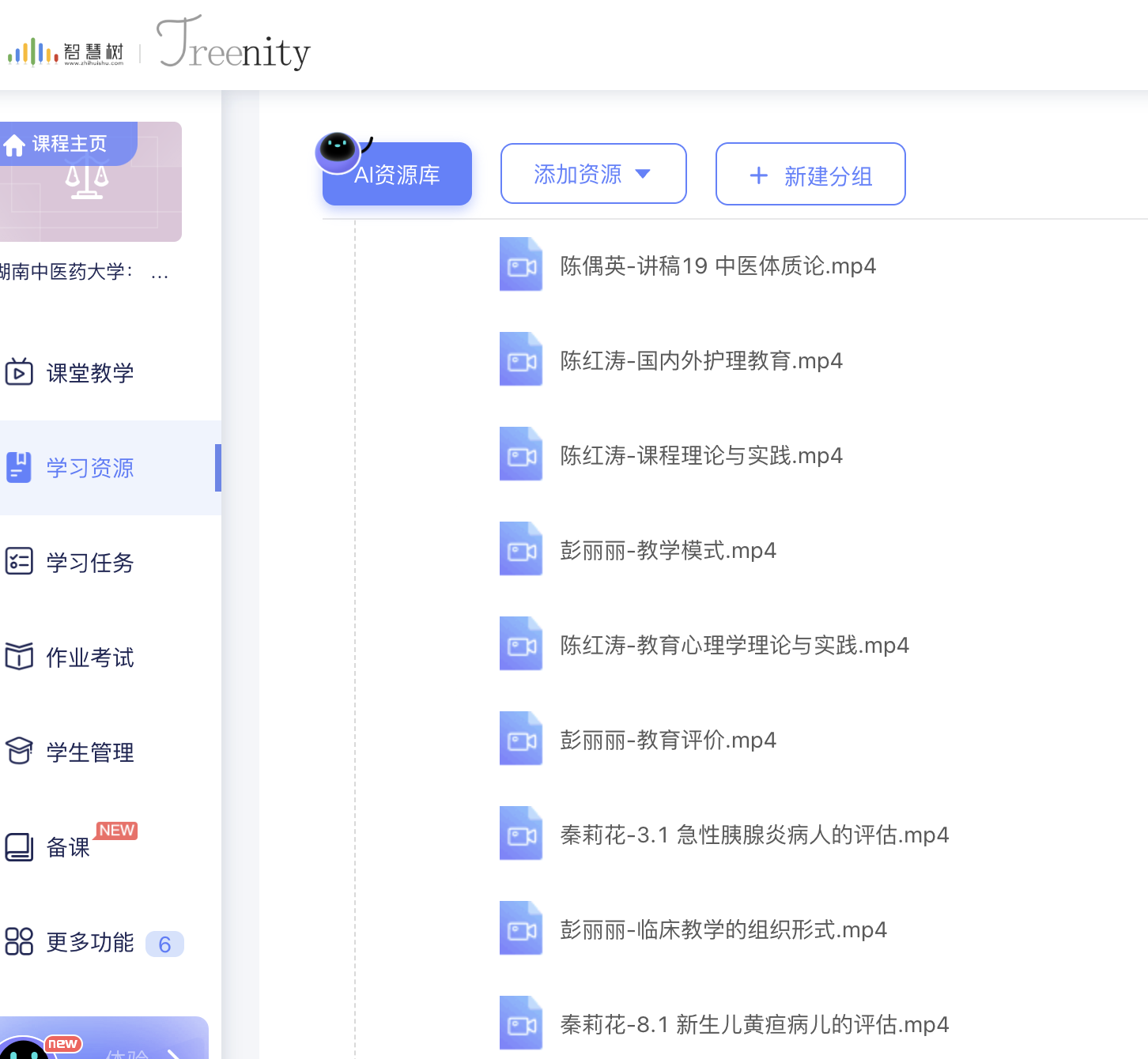This screenshot has width=1148, height=1059.
Task: Open 陈红涛-课程理论与实践.mp4 file
Action: [x=701, y=456]
